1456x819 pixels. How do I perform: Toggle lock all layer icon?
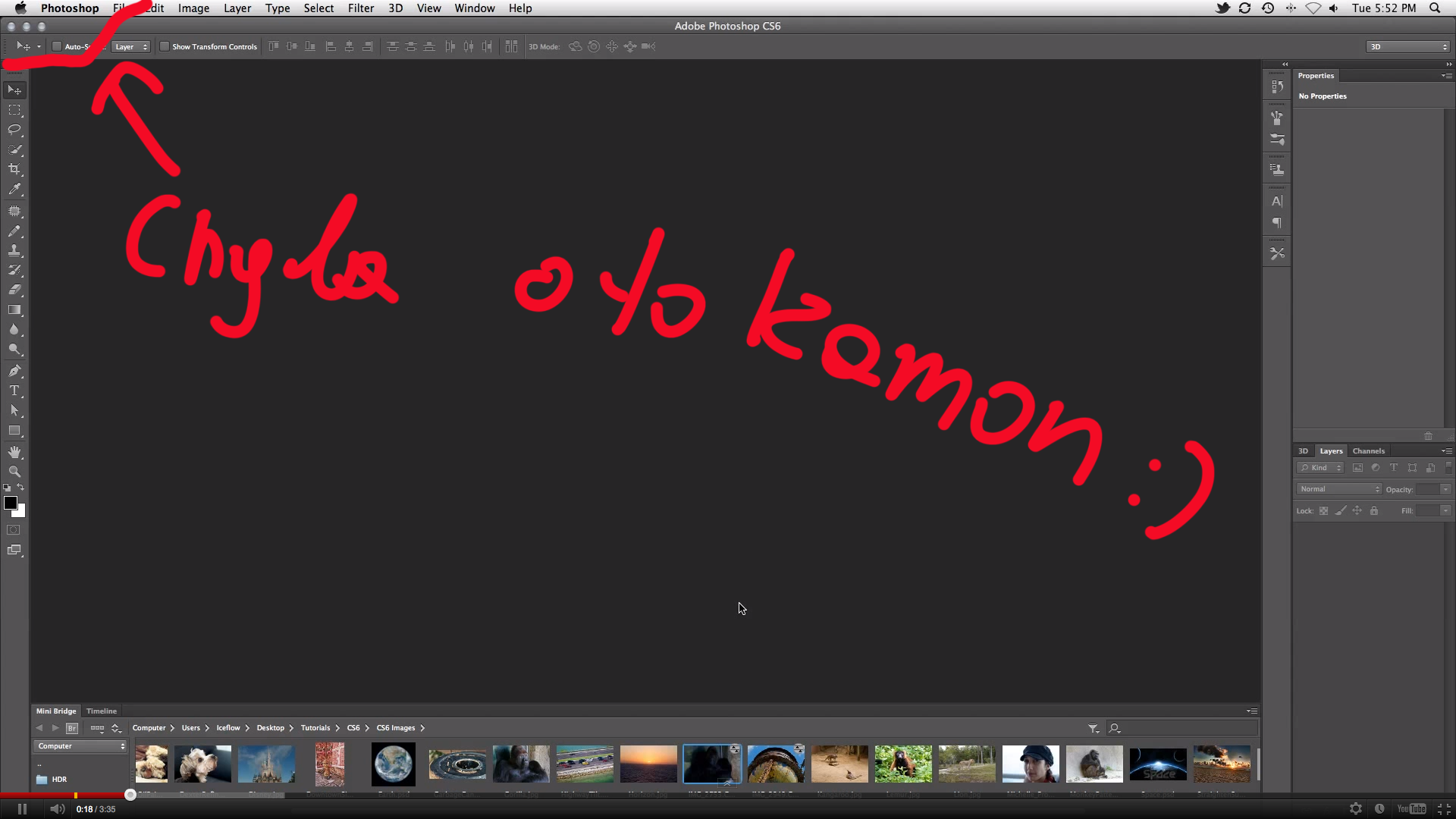[1374, 511]
